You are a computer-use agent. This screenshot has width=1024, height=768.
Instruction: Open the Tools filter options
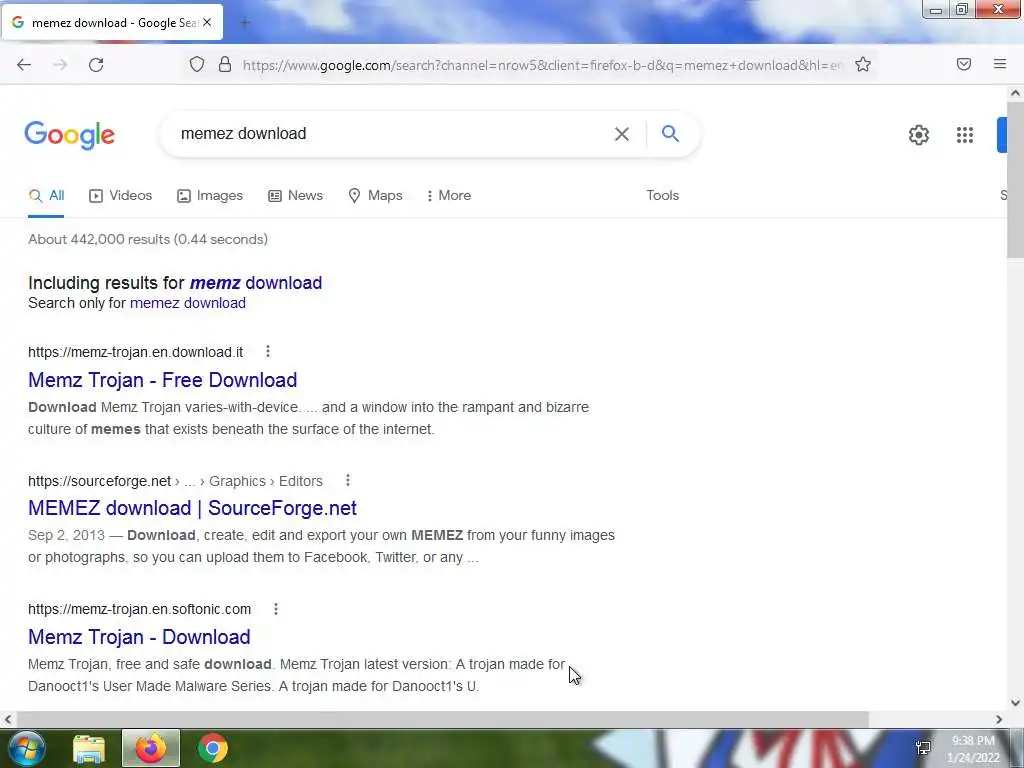(x=662, y=195)
